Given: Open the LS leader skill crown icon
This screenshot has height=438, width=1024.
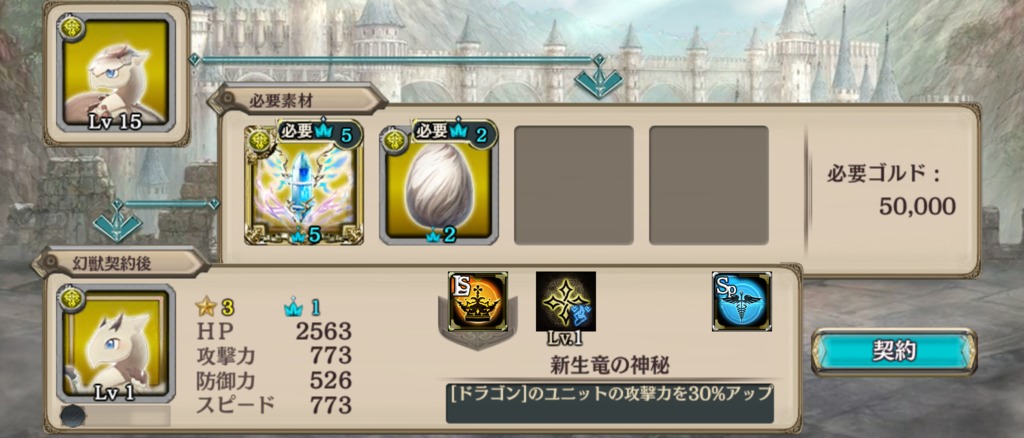Looking at the screenshot, I should coord(478,302).
